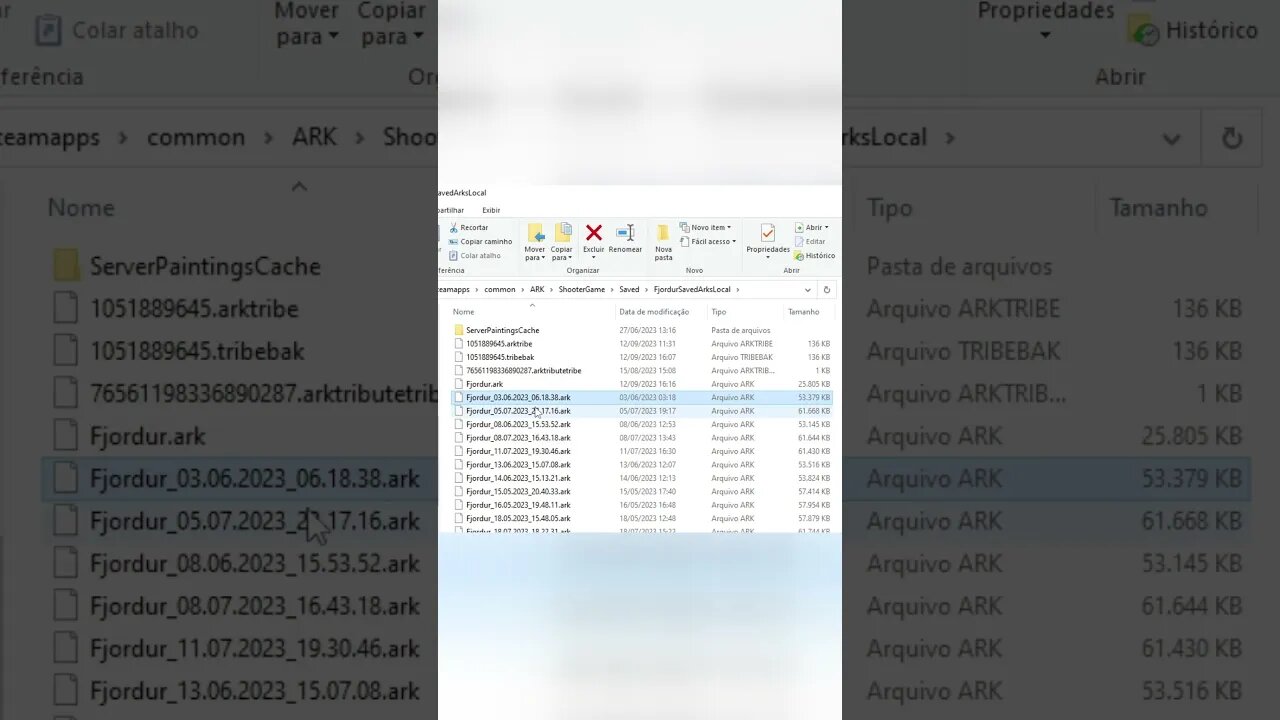Click the file icon of Fjordur.ark

458,384
